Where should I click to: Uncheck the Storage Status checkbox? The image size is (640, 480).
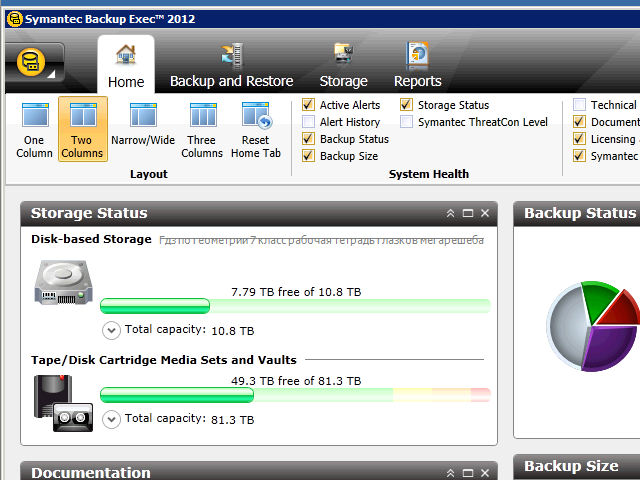click(x=407, y=105)
